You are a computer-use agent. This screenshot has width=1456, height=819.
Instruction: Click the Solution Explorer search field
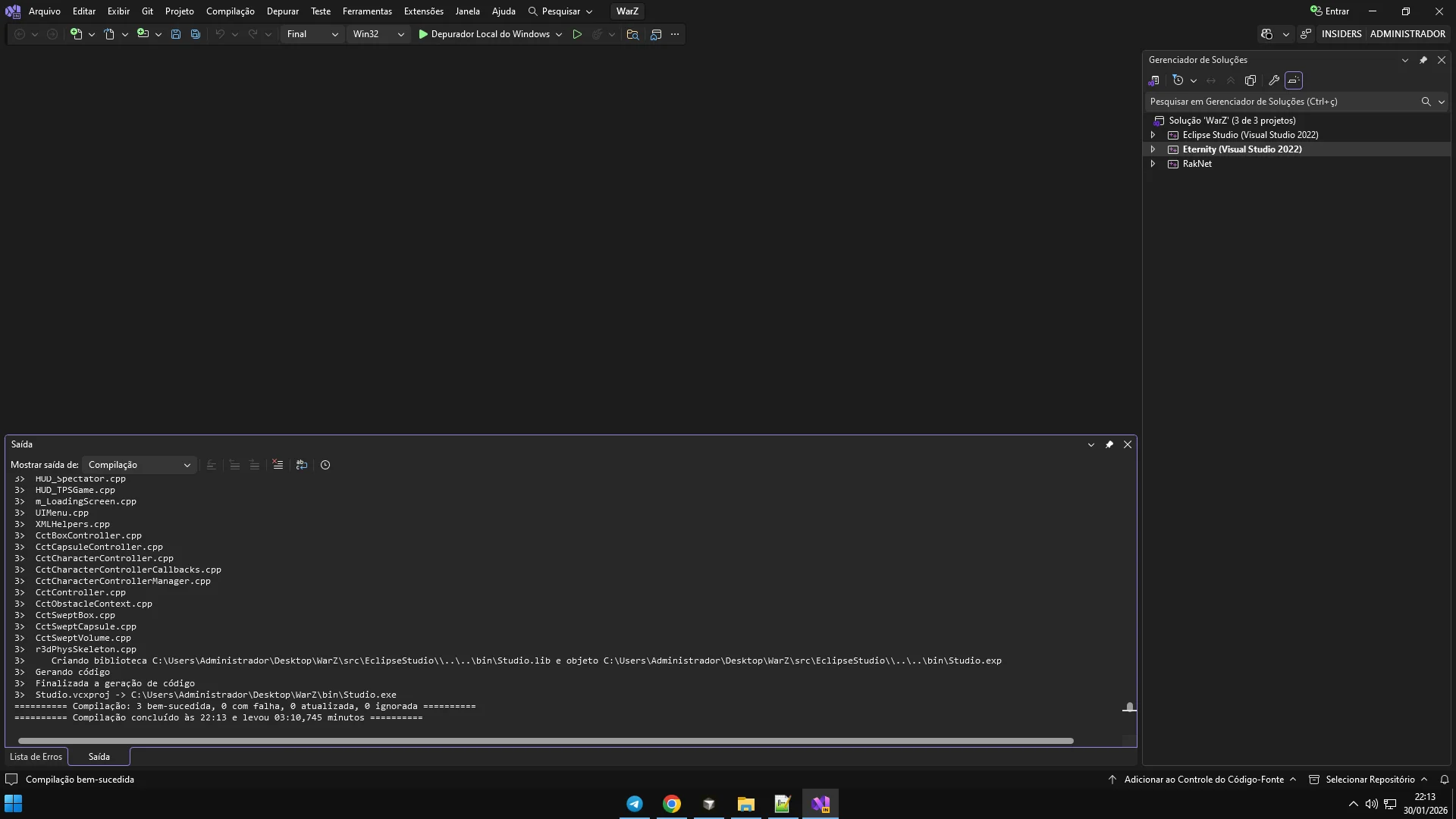[x=1282, y=102]
